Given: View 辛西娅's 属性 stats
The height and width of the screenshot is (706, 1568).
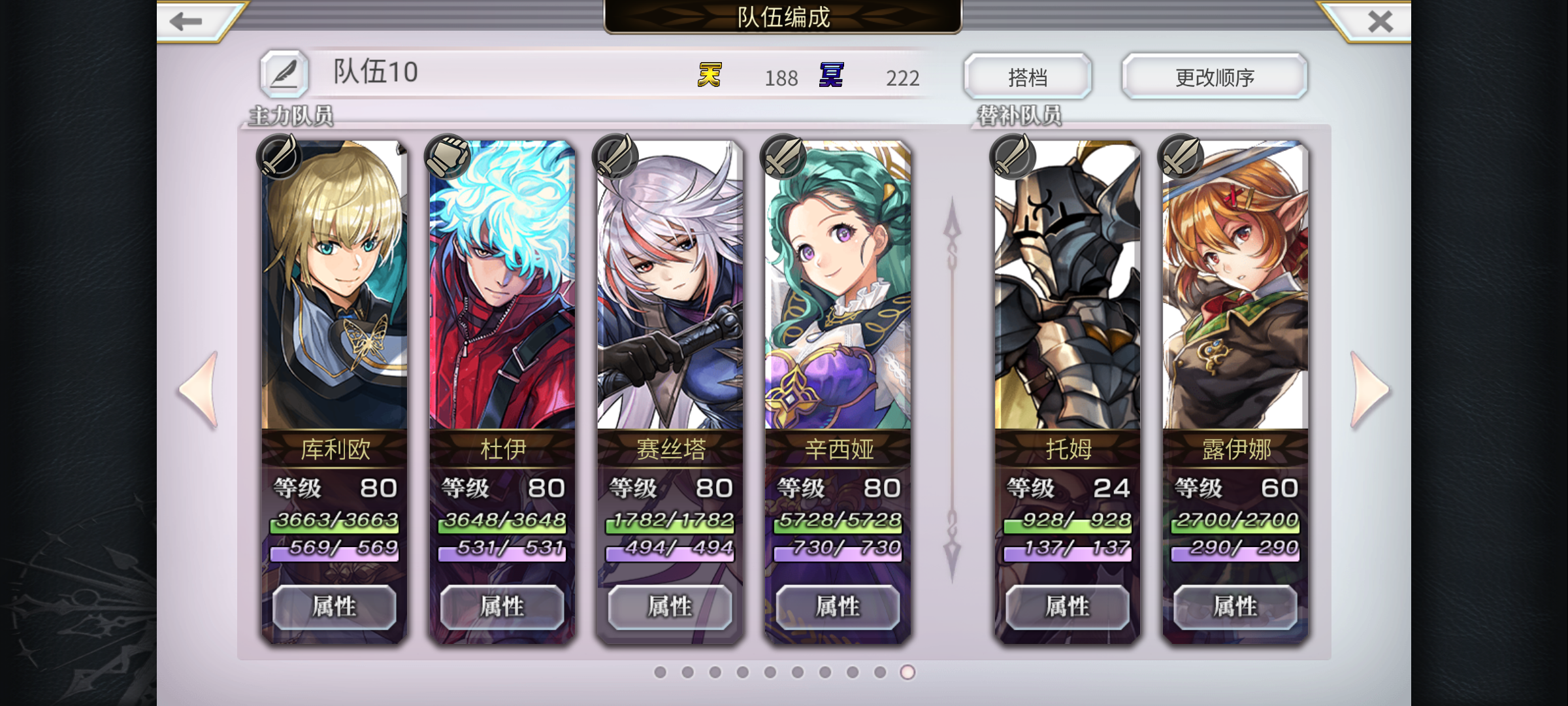Looking at the screenshot, I should 838,607.
